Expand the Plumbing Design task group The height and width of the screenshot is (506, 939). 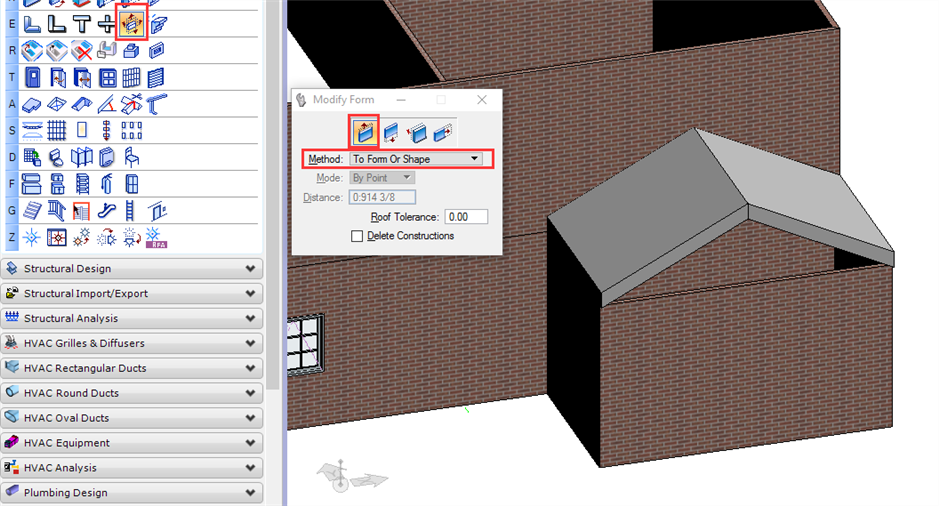pyautogui.click(x=132, y=493)
